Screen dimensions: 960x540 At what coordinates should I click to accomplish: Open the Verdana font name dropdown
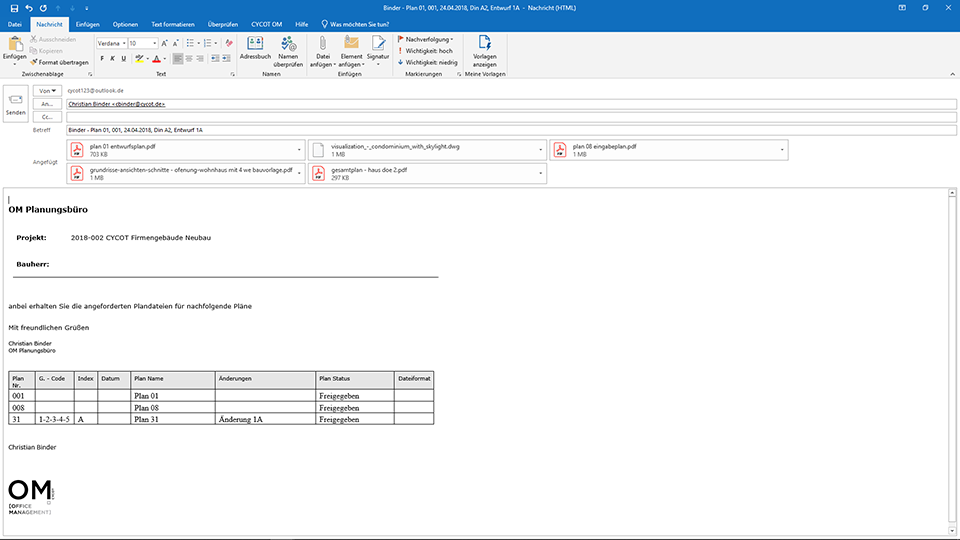[x=122, y=43]
